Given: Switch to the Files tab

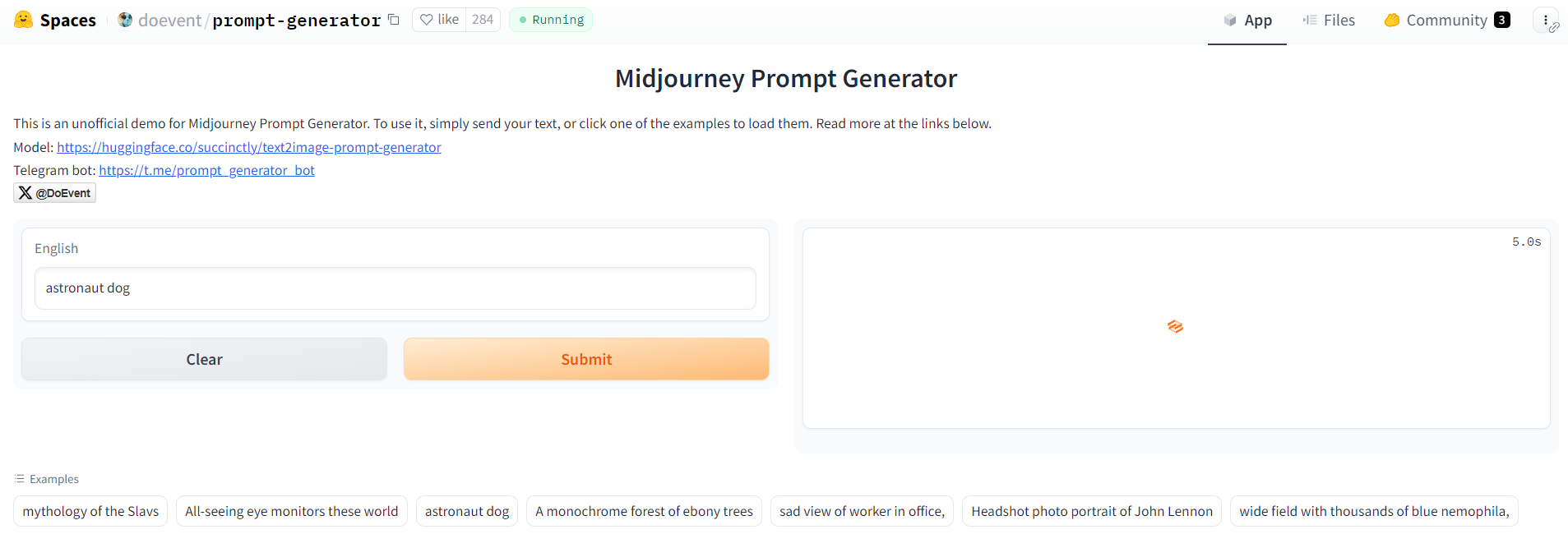Looking at the screenshot, I should coord(1337,20).
